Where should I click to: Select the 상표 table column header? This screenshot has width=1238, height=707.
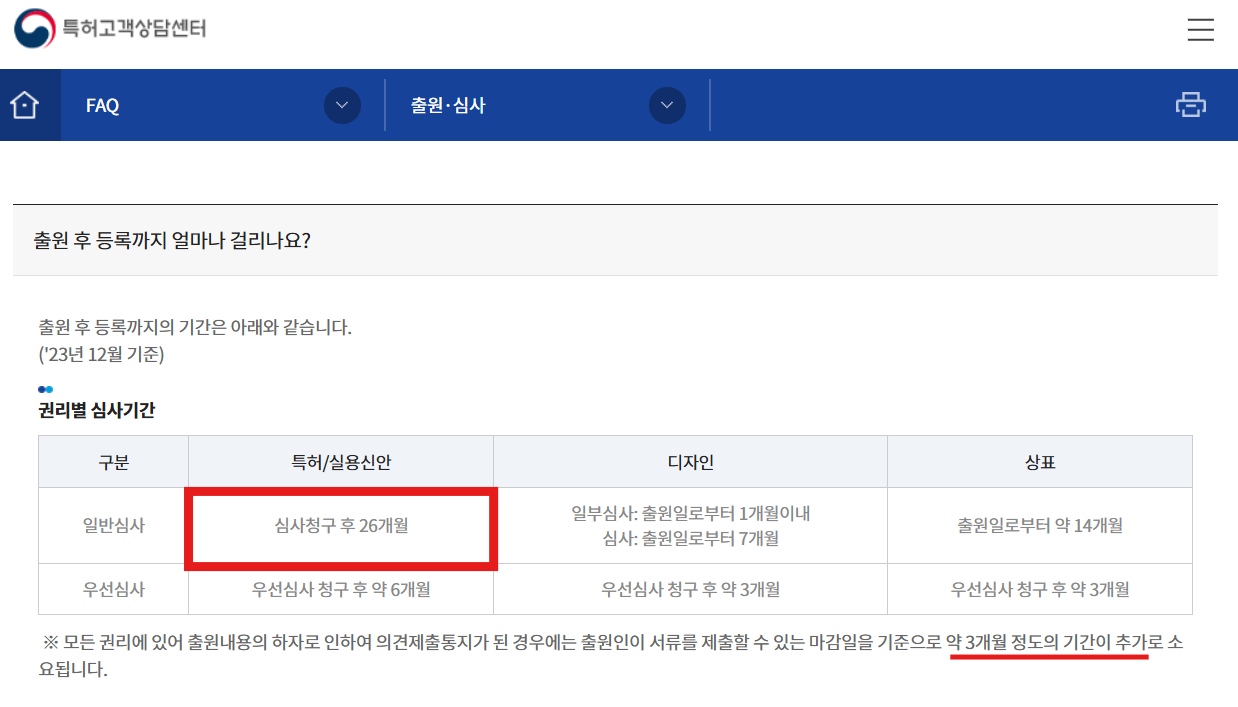(1038, 461)
